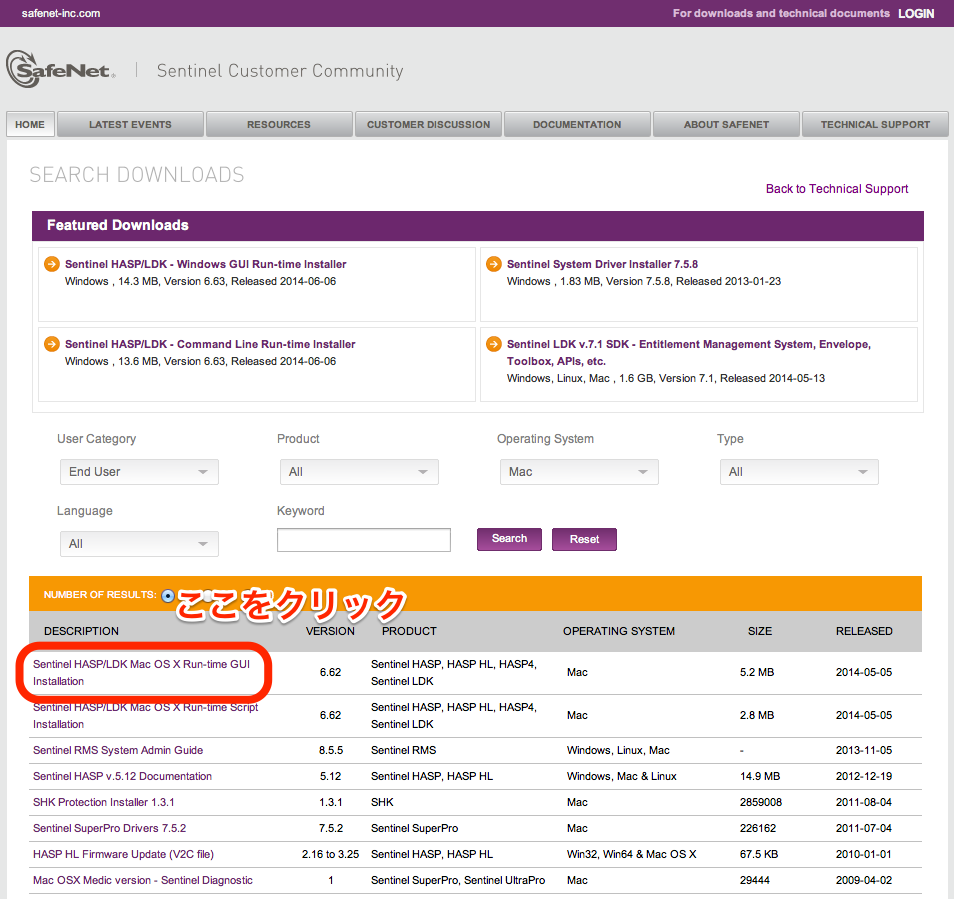Open the CUSTOMER DISCUSSION tab
954x899 pixels.
tap(428, 124)
